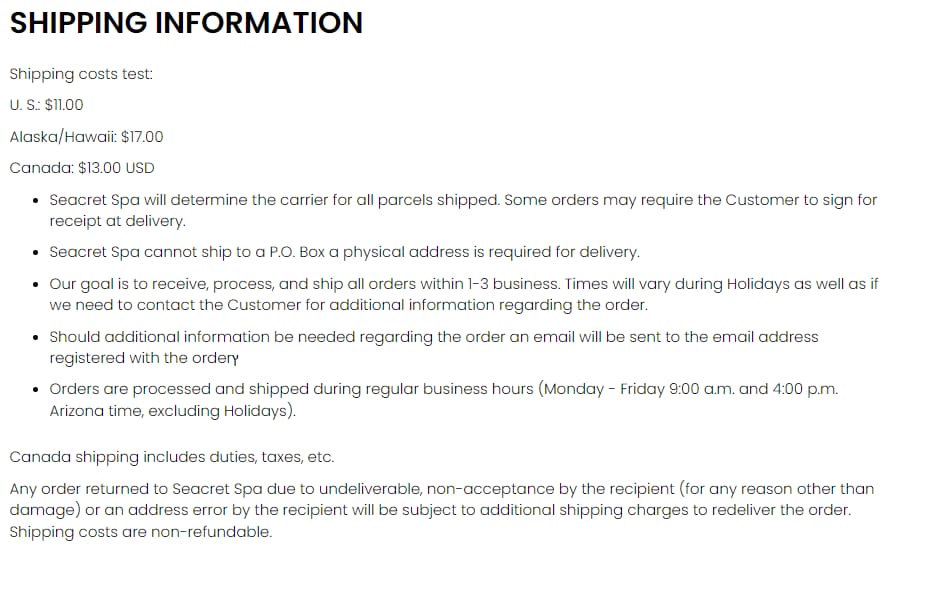Click the 'Any order returned to Seacret Spa' paragraph

pos(441,510)
